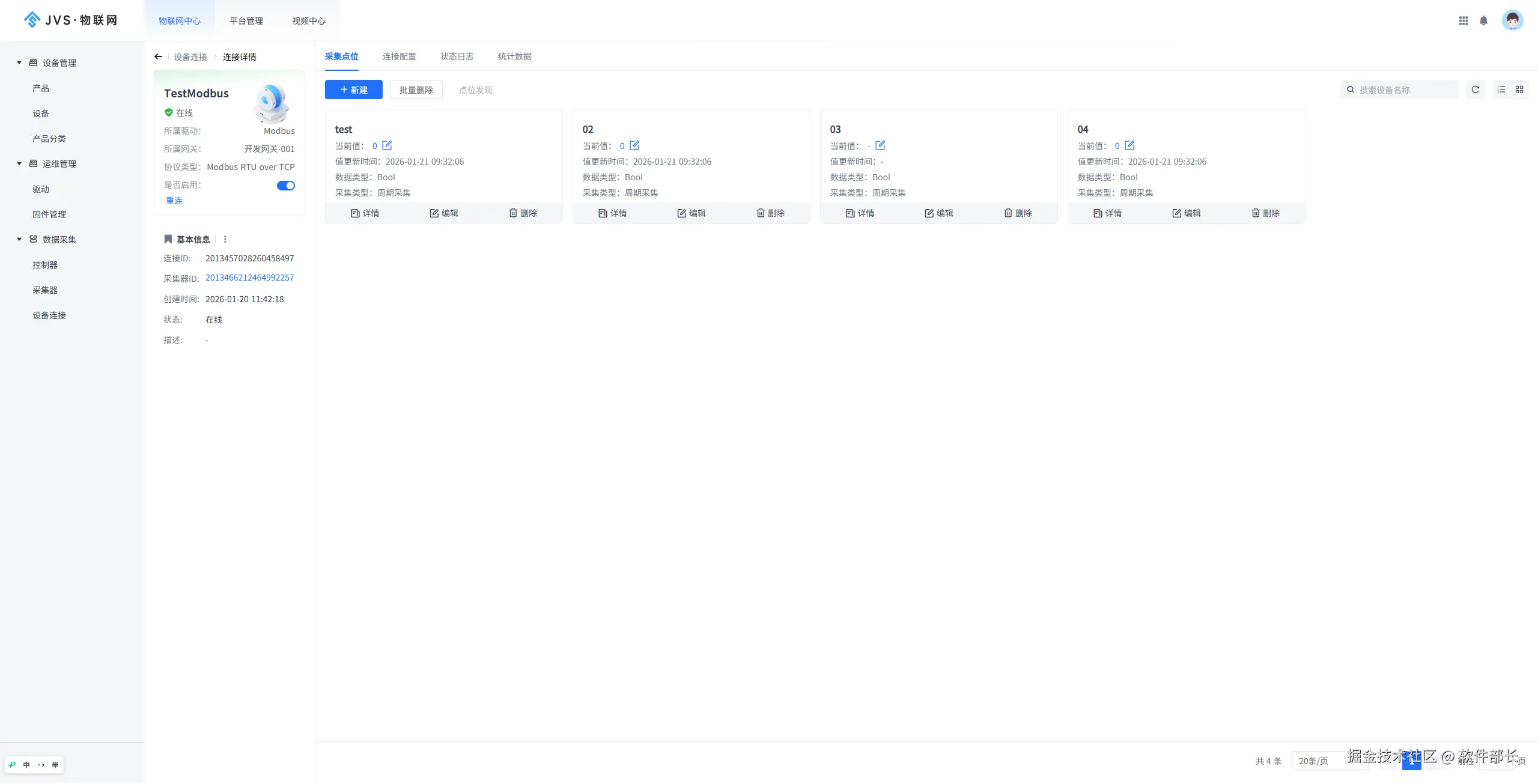Switch to list view layout icon
1538x784 pixels.
(x=1501, y=90)
